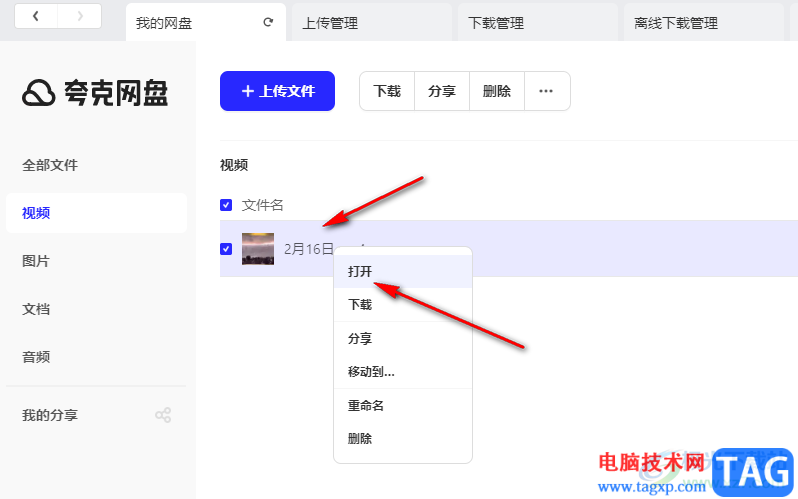Open 音频 category in the sidebar

36,356
